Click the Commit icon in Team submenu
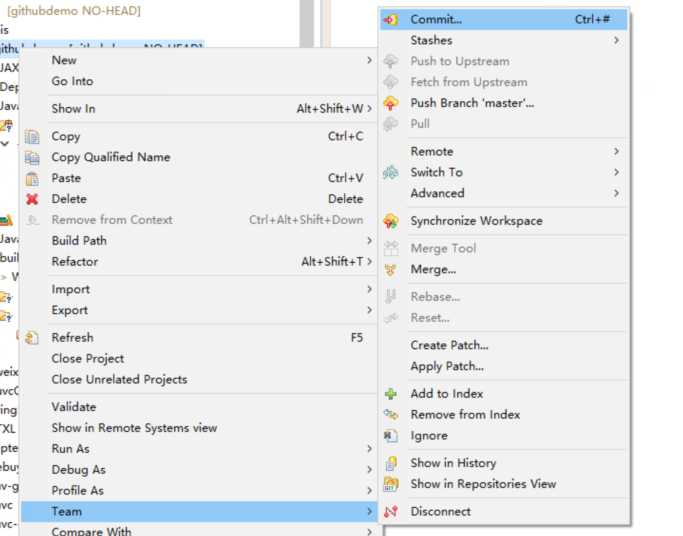This screenshot has width=683, height=536. click(x=391, y=19)
